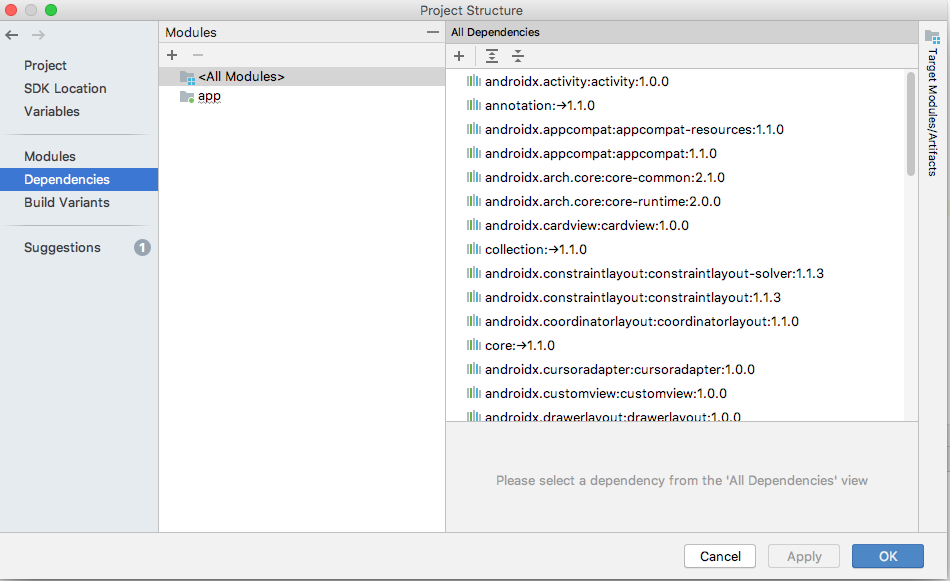Open the Suggestions badge showing 1
Viewport: 950px width, 581px height.
point(142,248)
